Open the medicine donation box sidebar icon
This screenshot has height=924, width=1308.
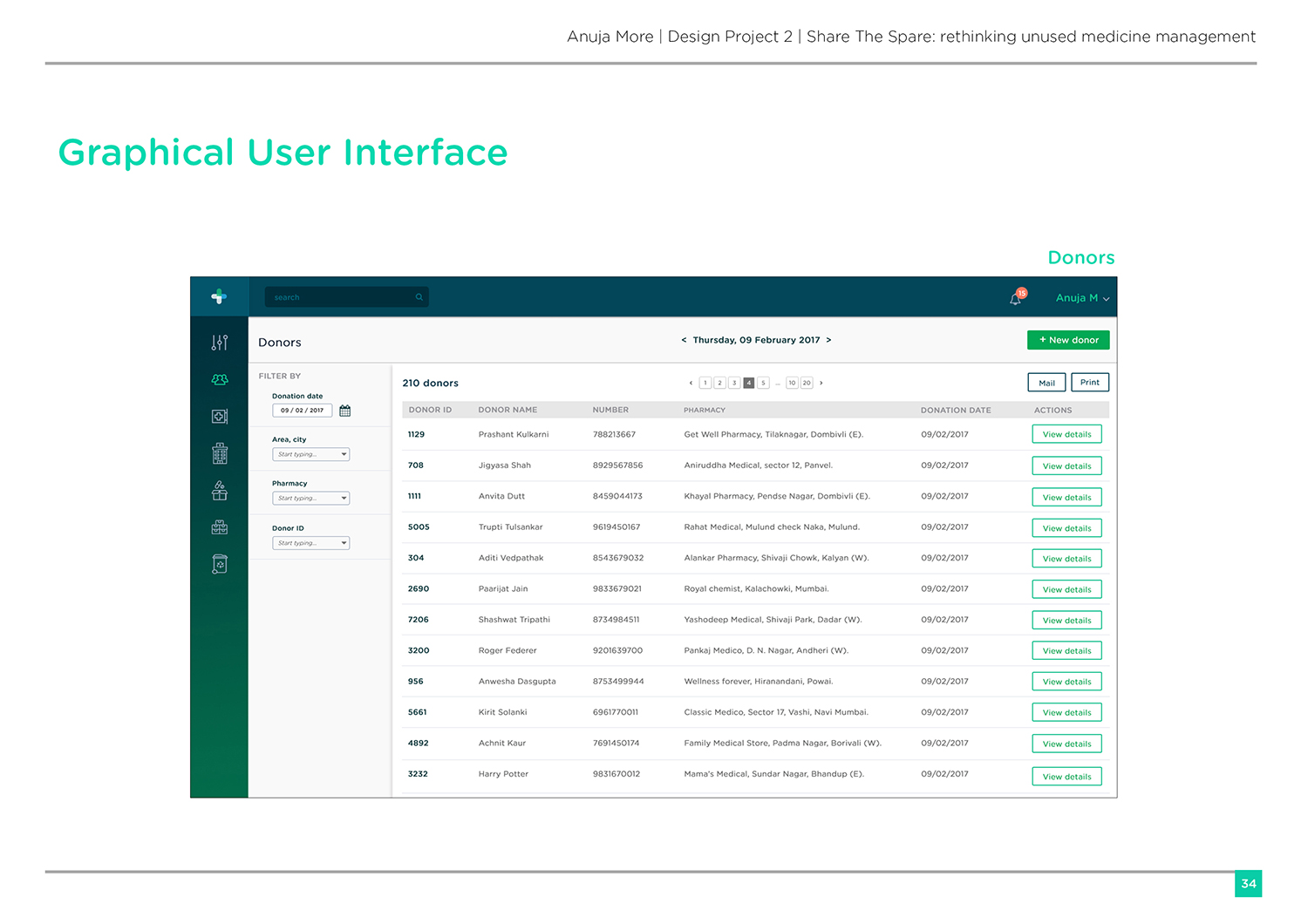click(220, 491)
